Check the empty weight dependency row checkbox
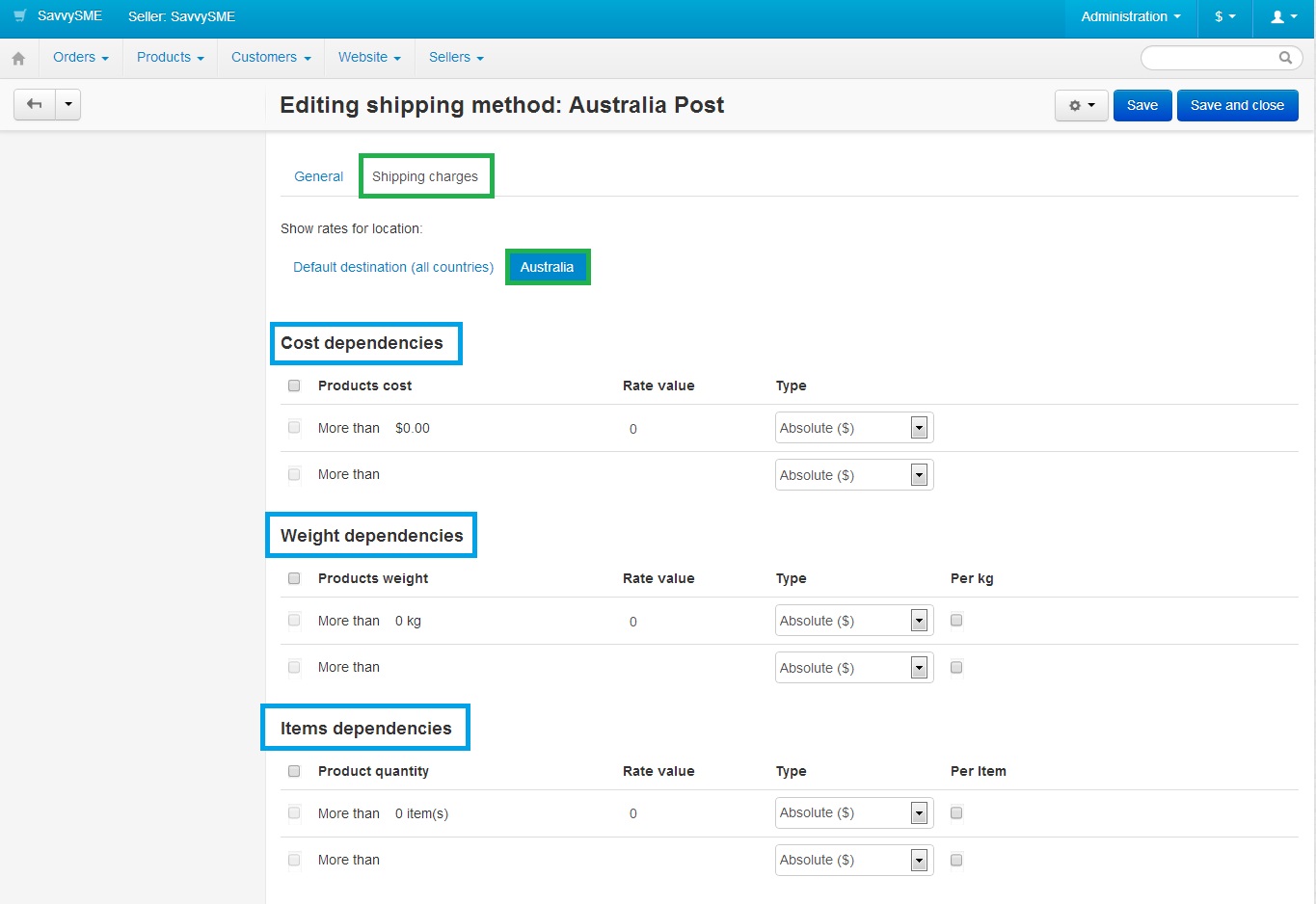 coord(294,667)
